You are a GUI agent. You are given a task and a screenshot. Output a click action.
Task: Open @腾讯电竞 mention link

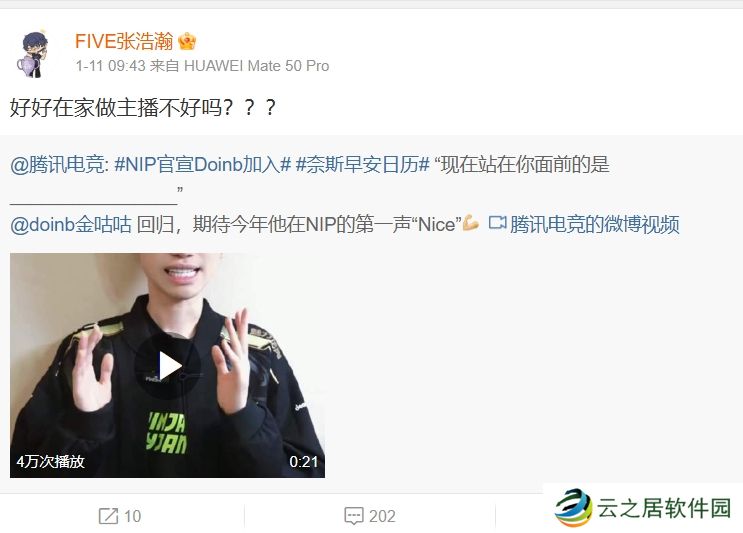[60, 165]
